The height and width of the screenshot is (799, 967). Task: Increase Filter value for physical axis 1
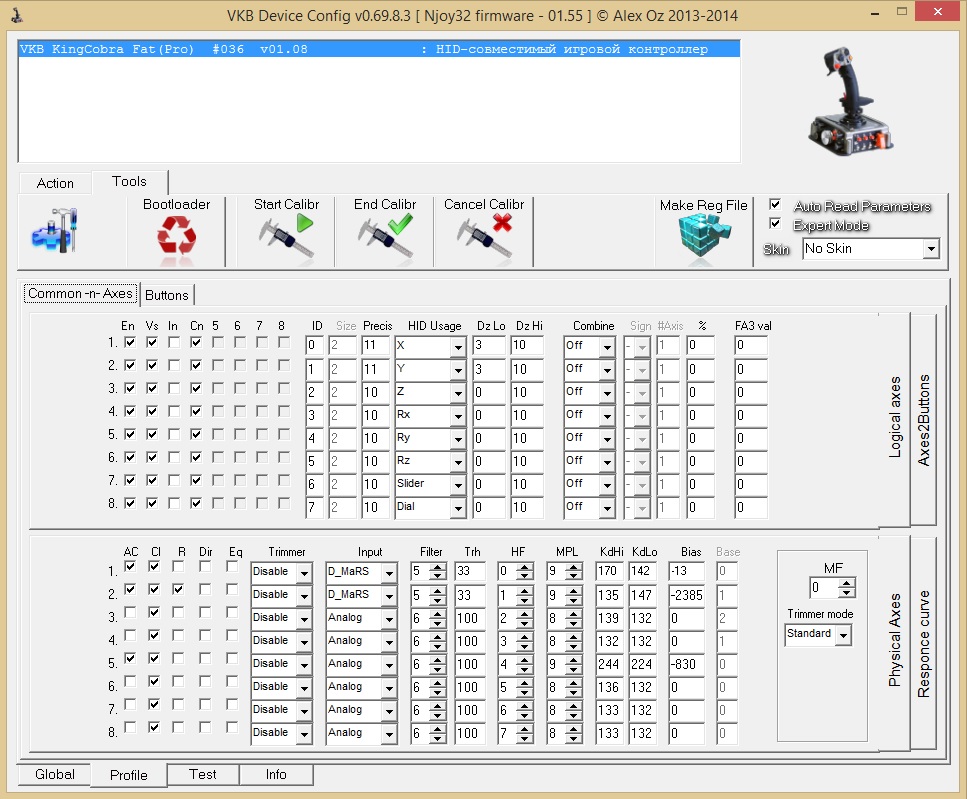pos(438,567)
